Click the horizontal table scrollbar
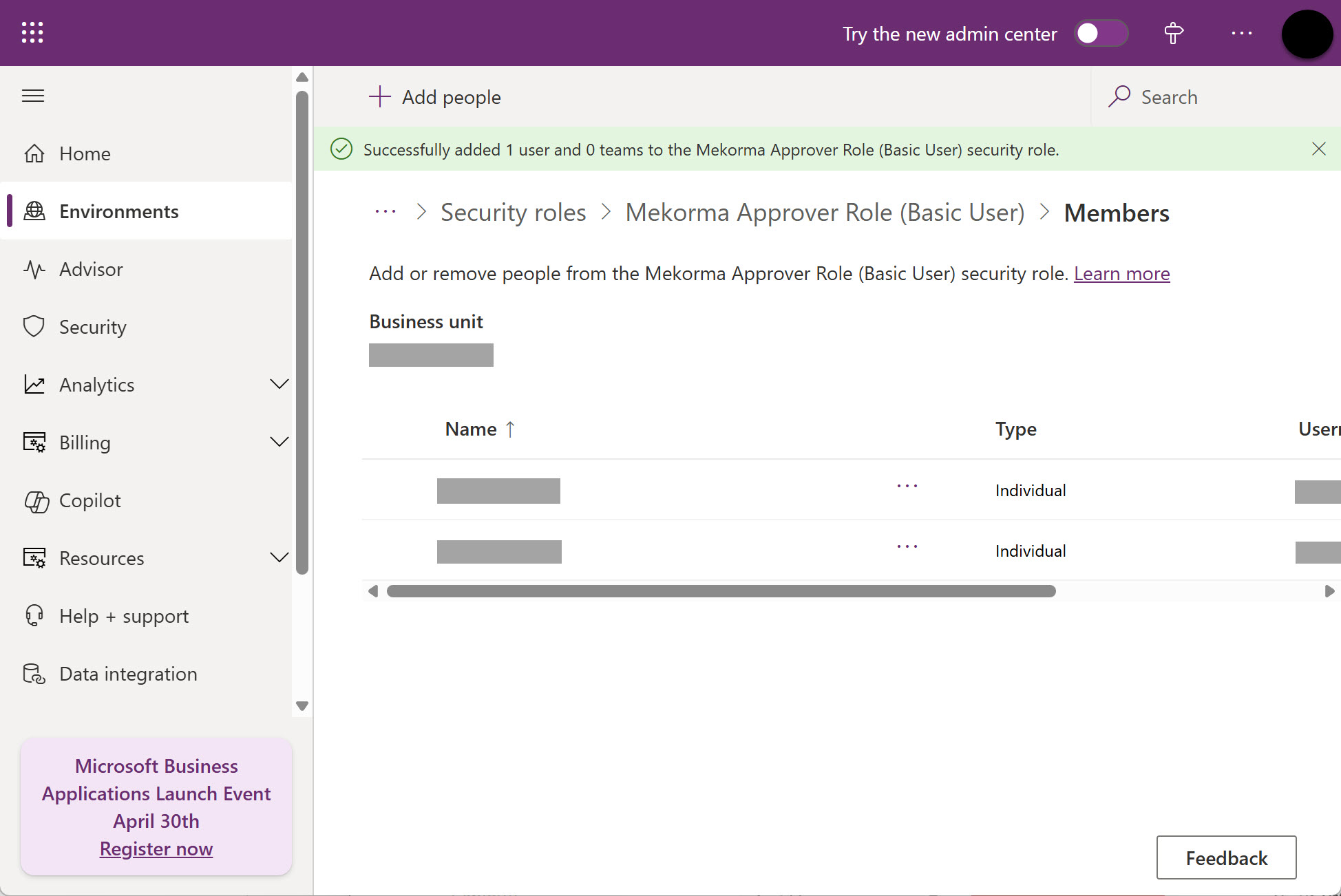This screenshot has width=1341, height=896. tap(721, 591)
